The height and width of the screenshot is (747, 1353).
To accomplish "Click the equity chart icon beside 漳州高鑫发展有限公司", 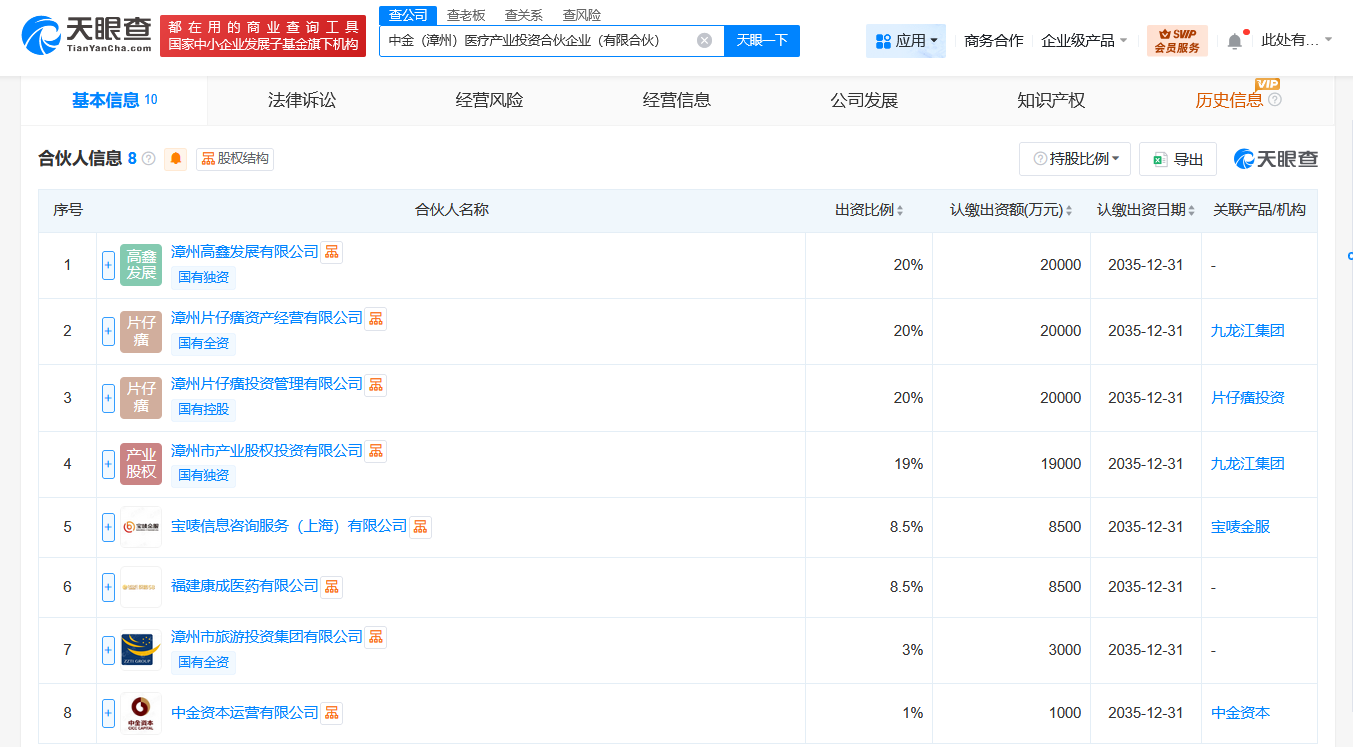I will click(331, 252).
